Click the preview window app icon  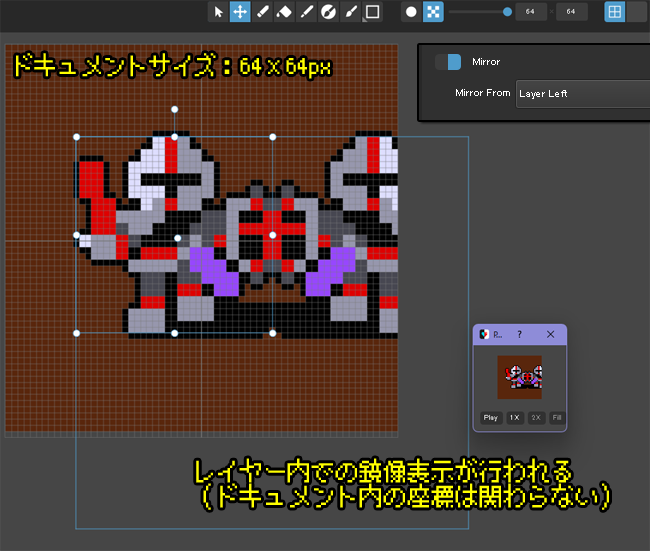pyautogui.click(x=484, y=334)
